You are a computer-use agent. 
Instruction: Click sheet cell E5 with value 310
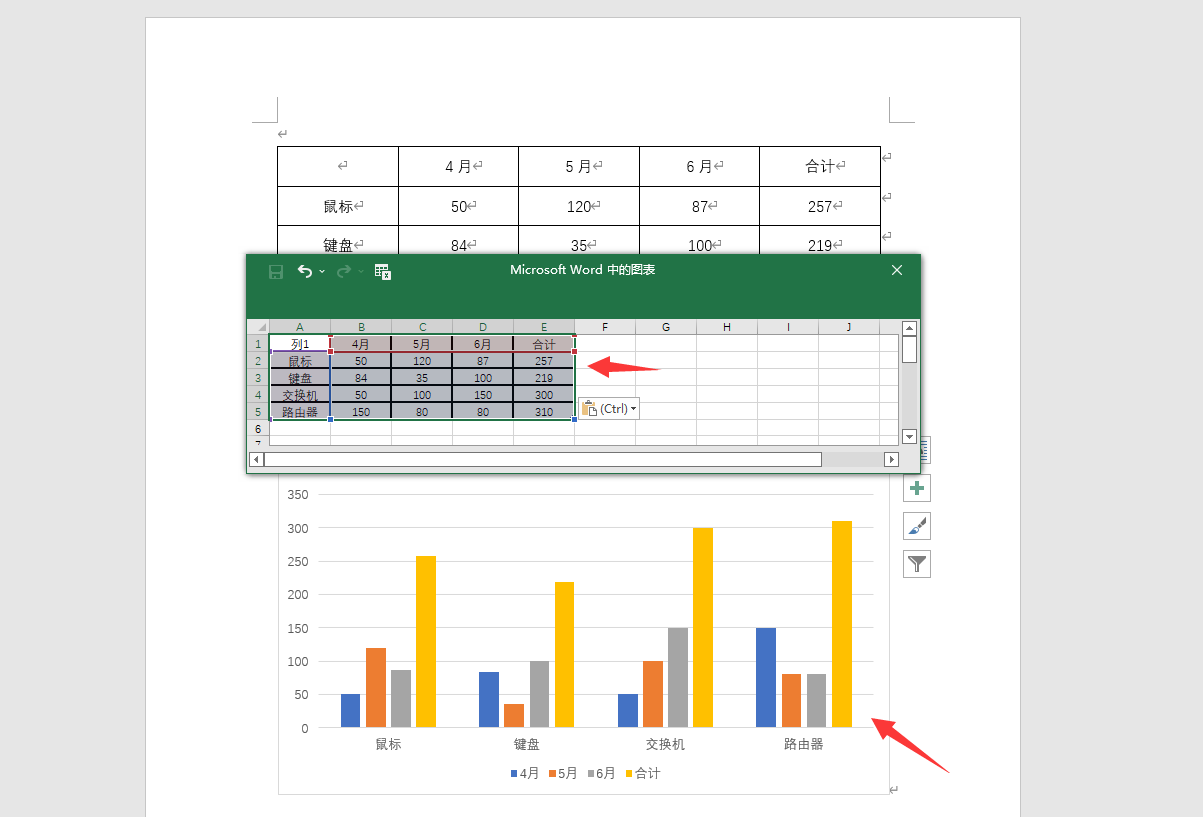click(544, 412)
